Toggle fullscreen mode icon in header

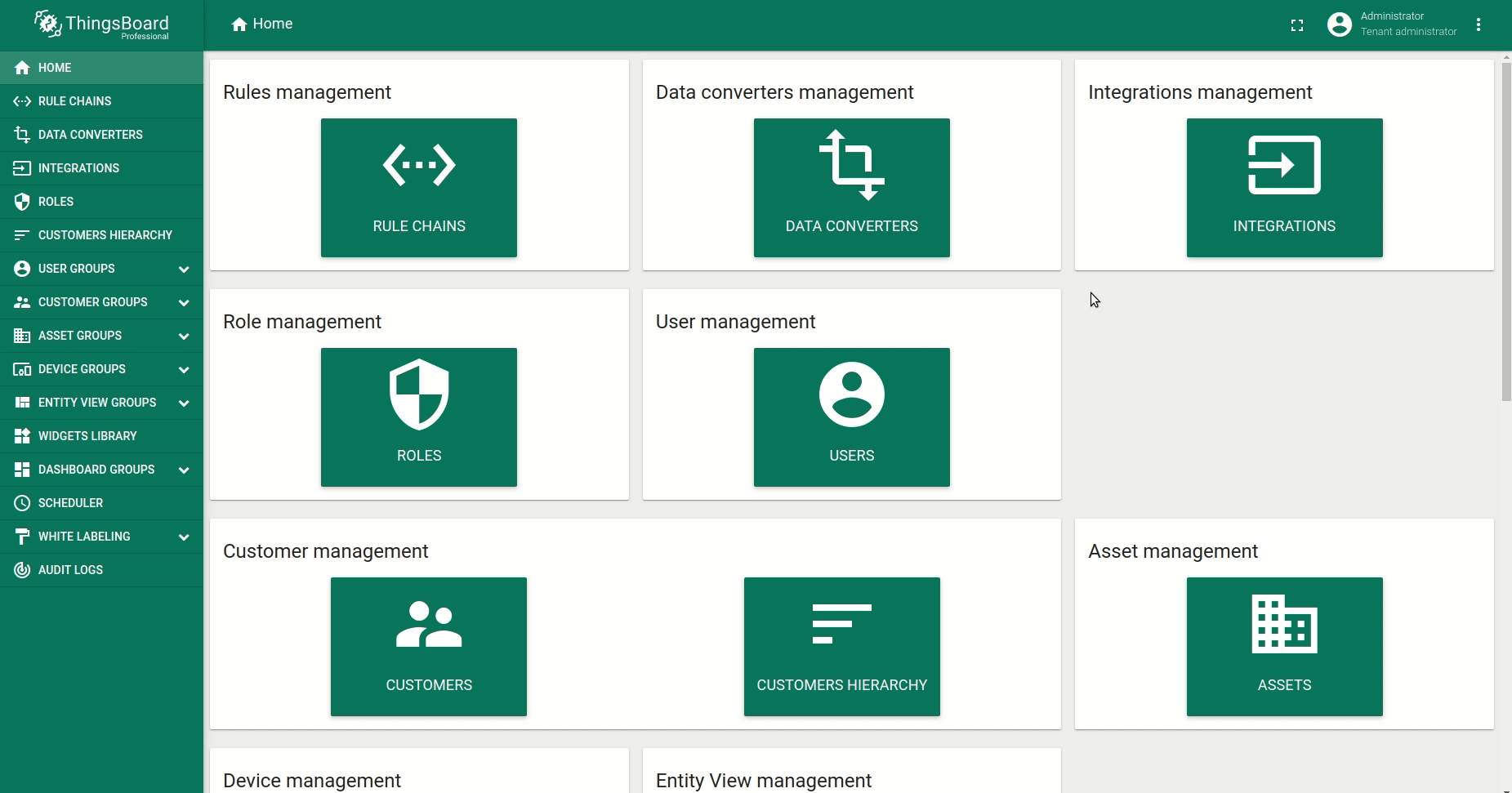point(1297,25)
